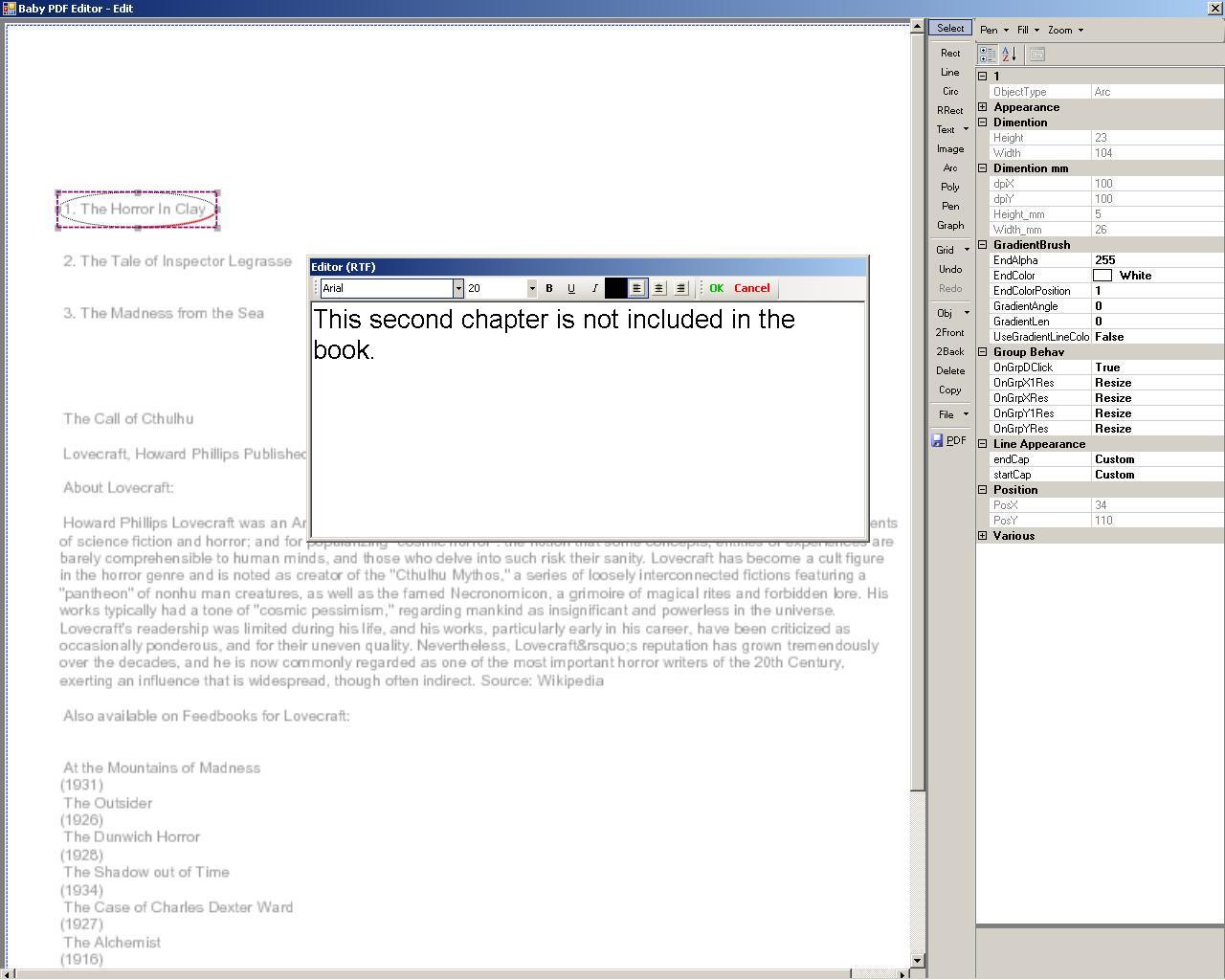This screenshot has width=1225, height=980.
Task: Activate the Select tool
Action: [x=950, y=29]
